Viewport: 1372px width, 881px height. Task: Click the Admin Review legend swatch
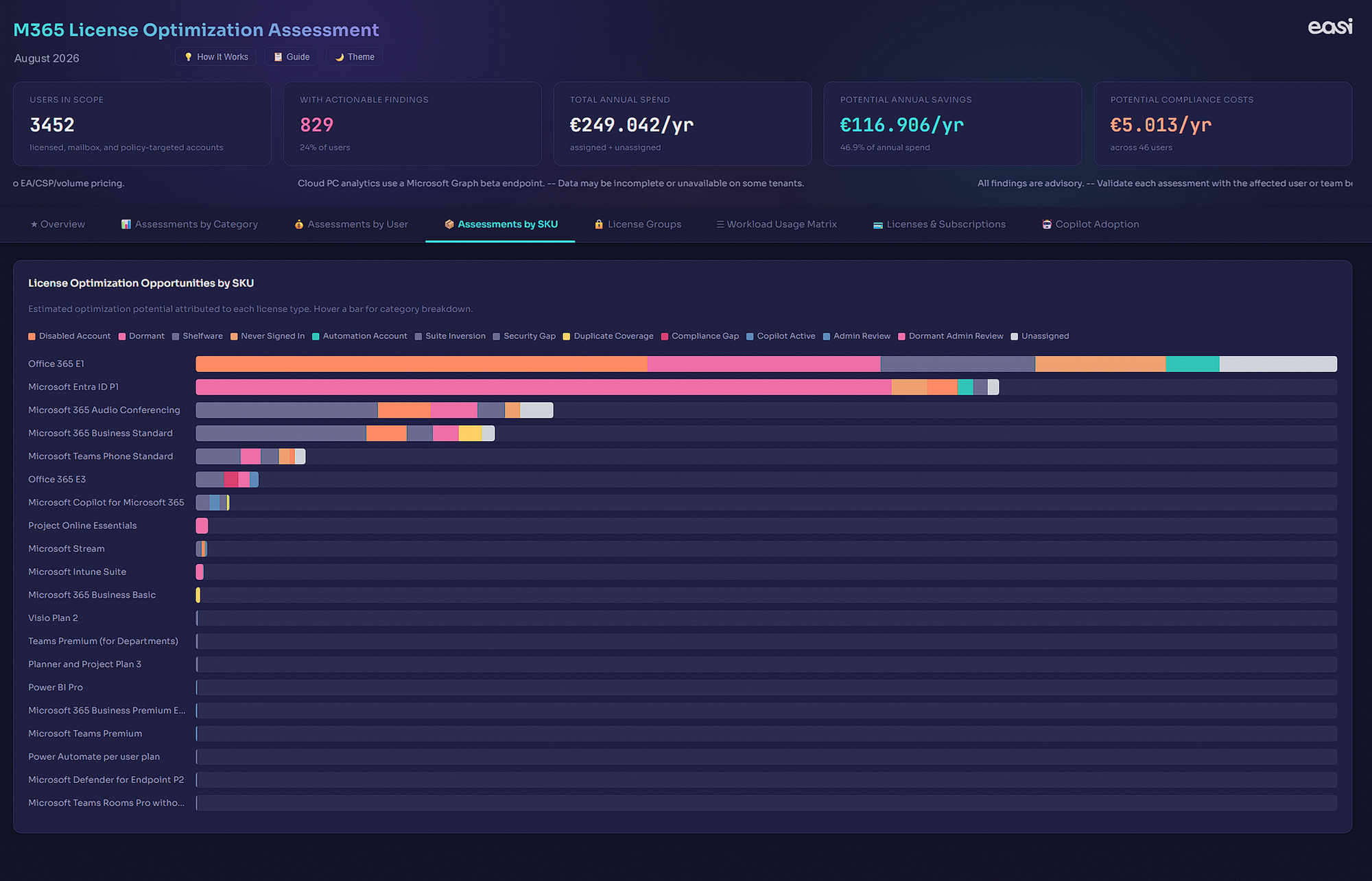point(827,336)
